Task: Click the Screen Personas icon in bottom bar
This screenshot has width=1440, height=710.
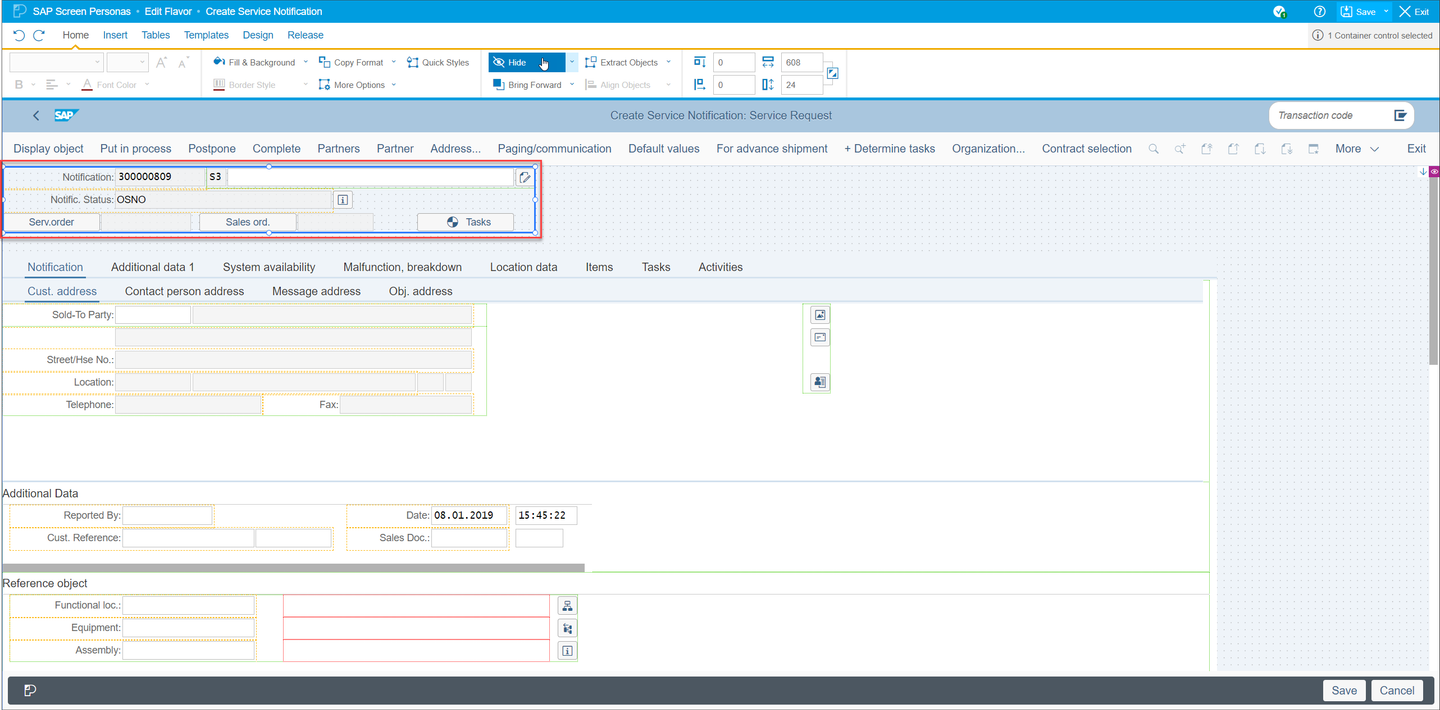Action: click(x=30, y=690)
